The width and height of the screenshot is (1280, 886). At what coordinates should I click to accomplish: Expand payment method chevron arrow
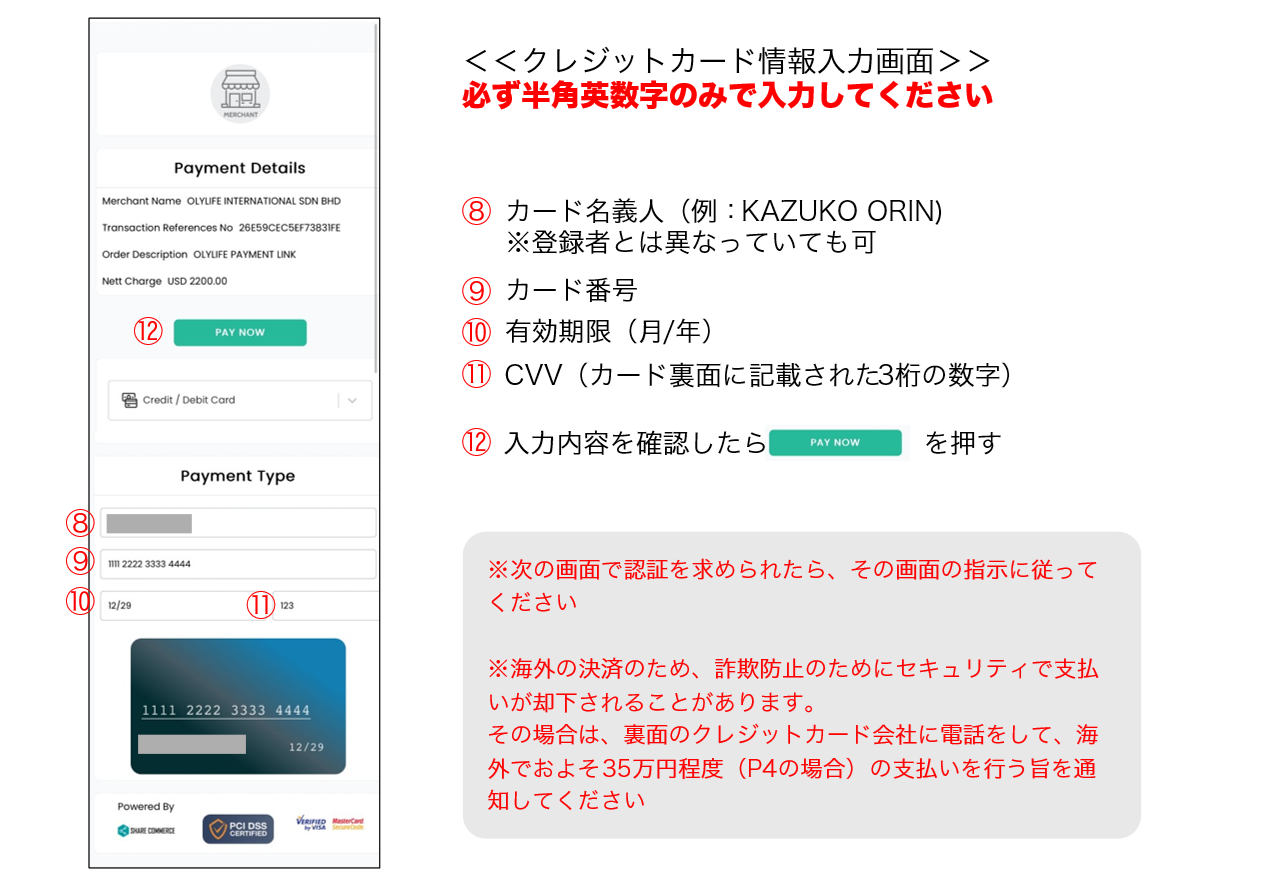(353, 400)
